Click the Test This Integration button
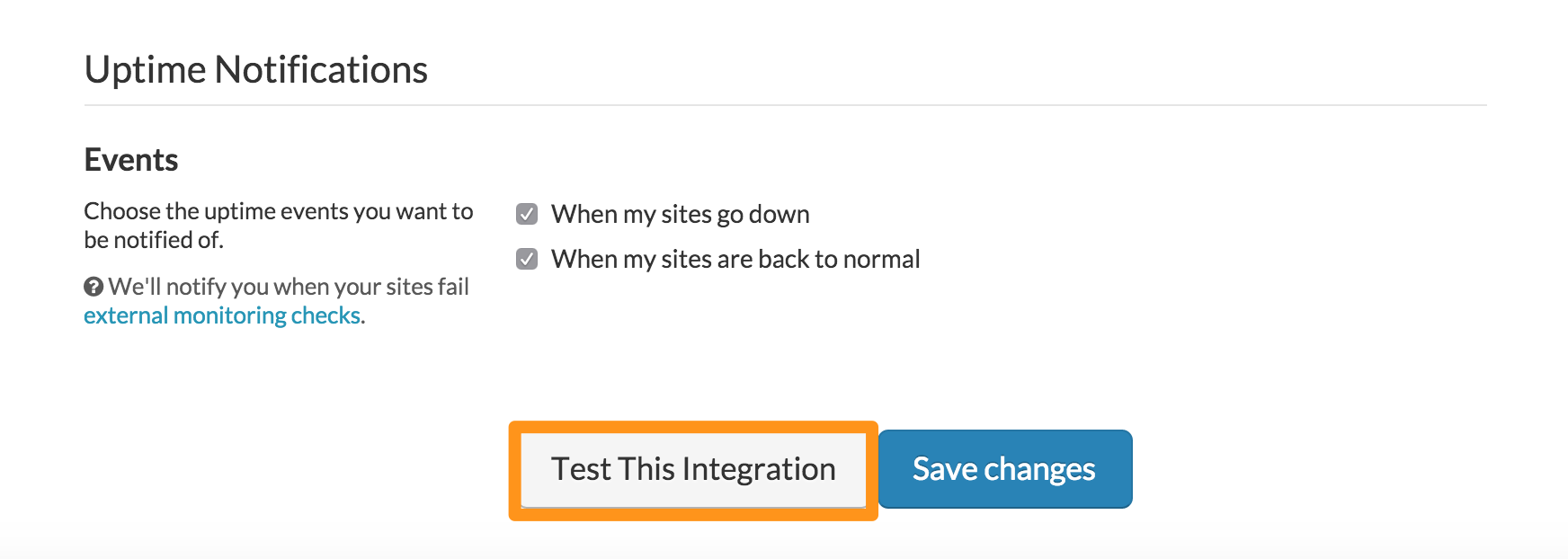Screen dimensions: 1568x559 (x=693, y=470)
